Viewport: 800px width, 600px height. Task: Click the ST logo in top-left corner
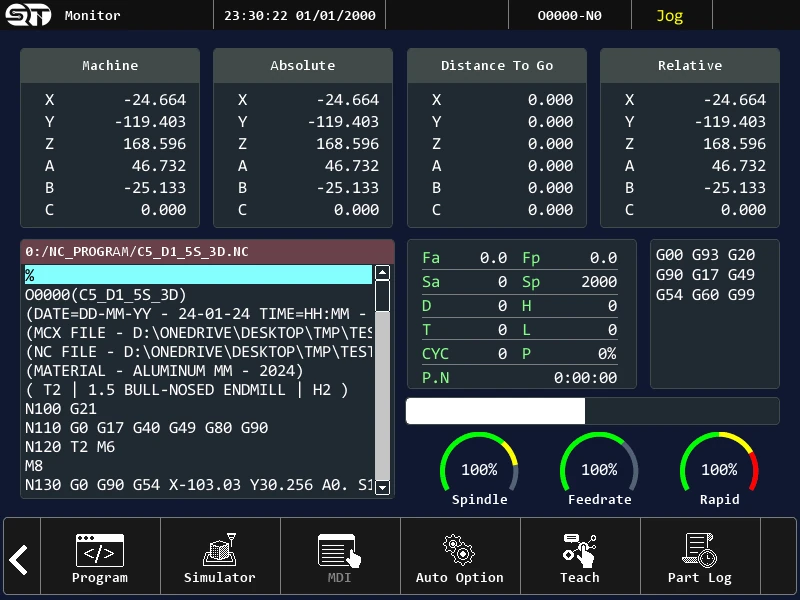tap(28, 15)
